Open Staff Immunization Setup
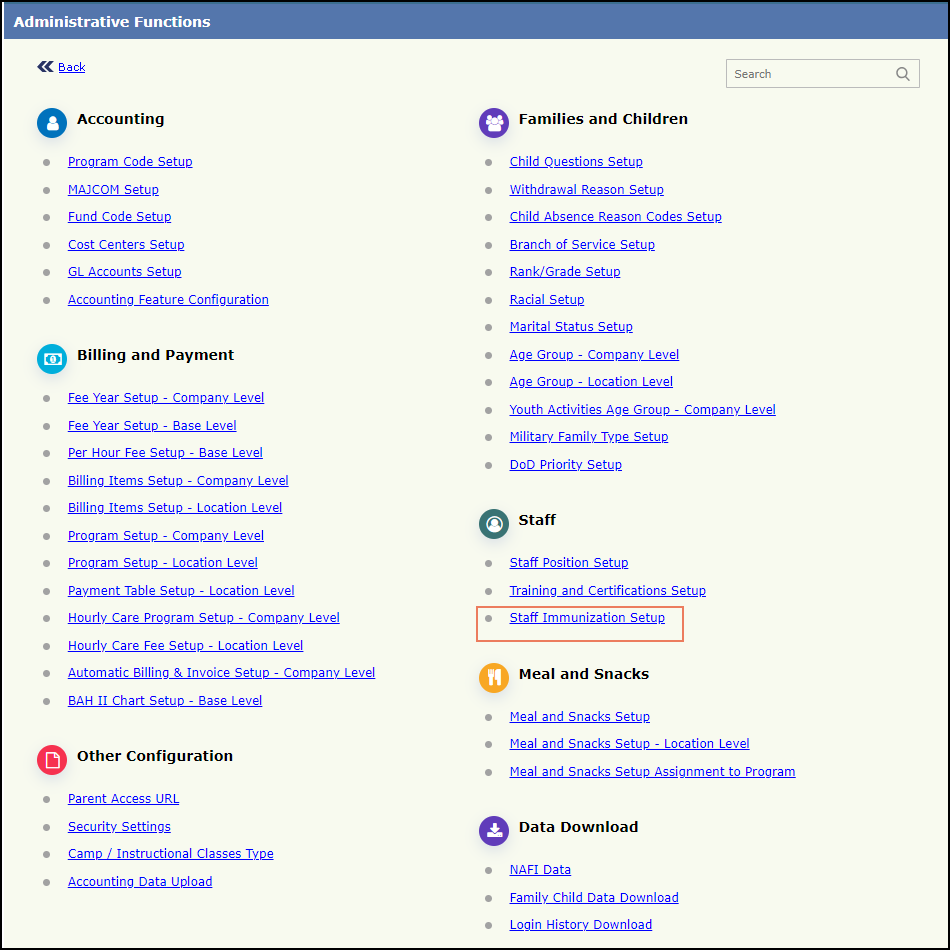950x950 pixels. click(x=587, y=618)
